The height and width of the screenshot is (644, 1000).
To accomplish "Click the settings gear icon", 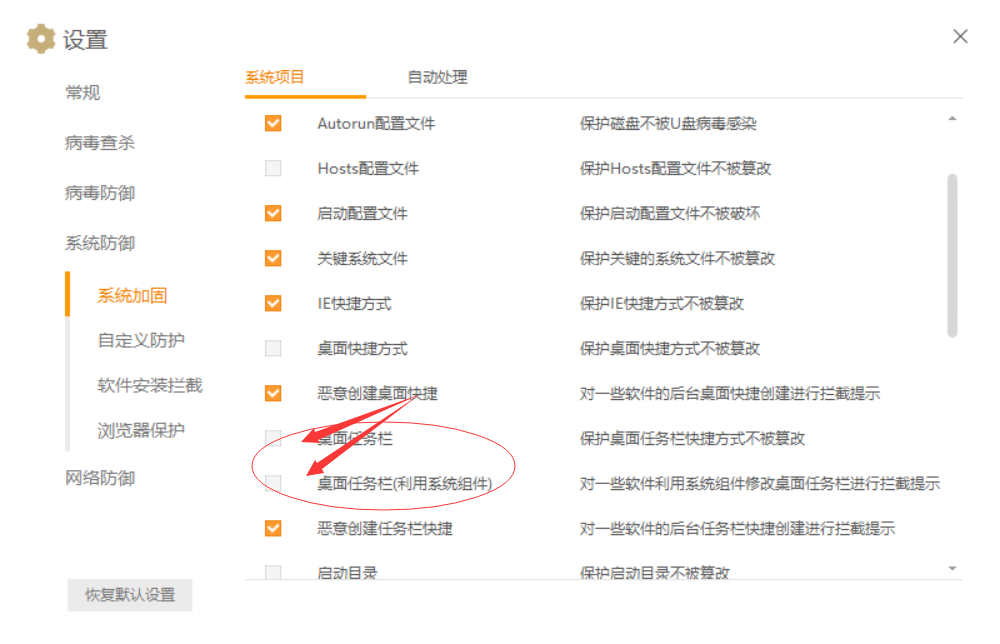I will point(39,38).
